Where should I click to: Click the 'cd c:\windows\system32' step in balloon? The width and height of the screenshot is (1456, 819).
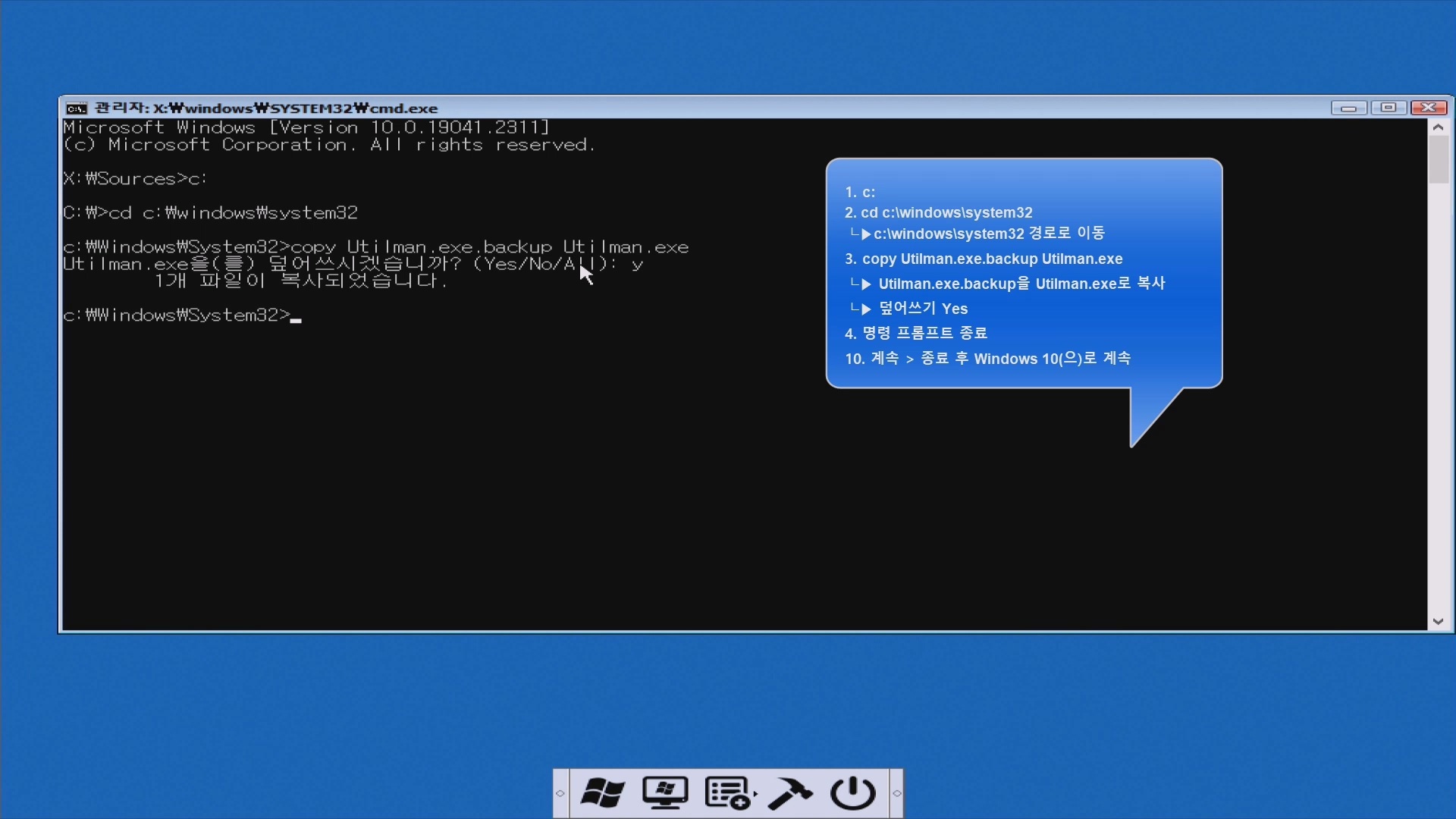[x=939, y=213]
